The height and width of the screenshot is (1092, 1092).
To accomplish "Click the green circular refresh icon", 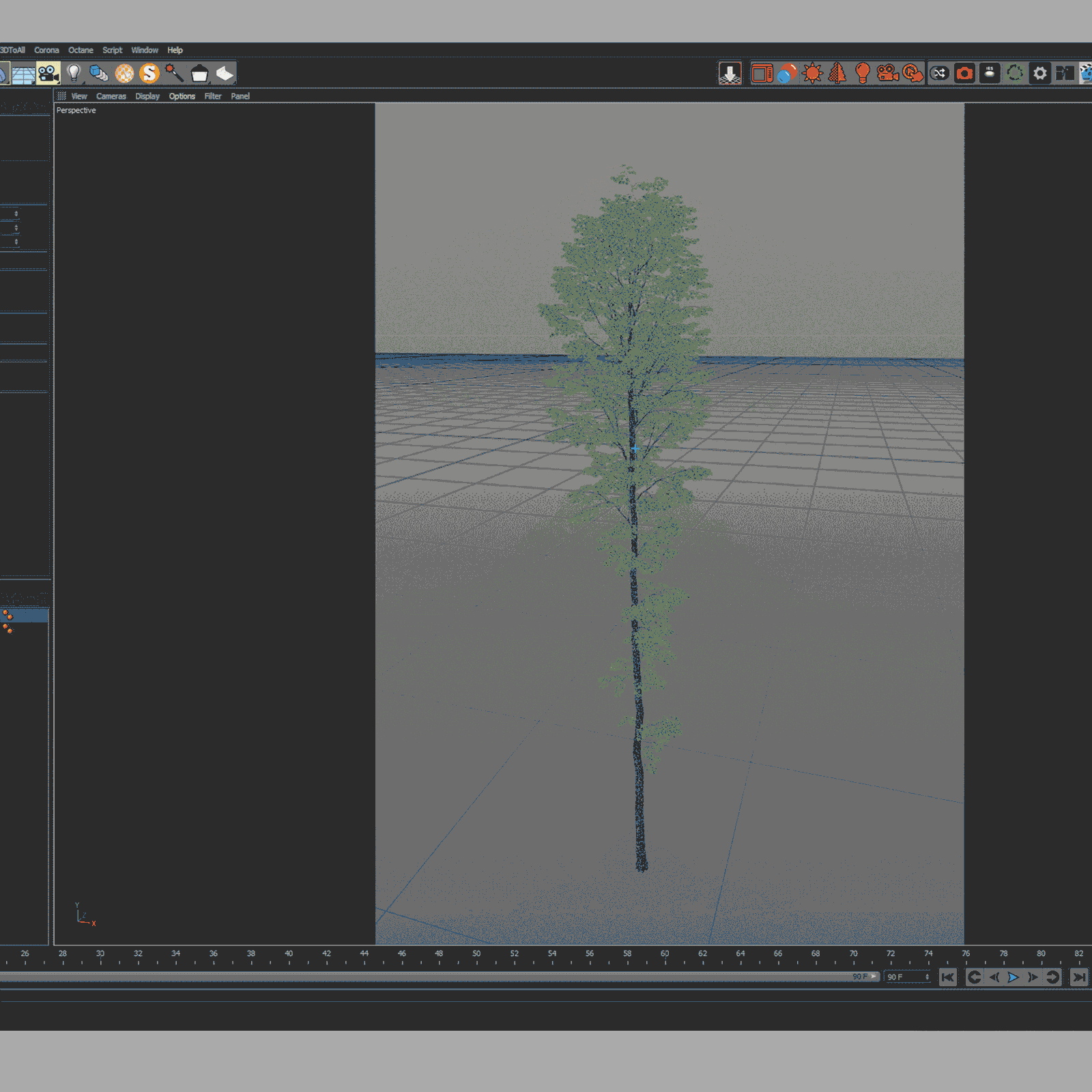I will click(x=1015, y=73).
